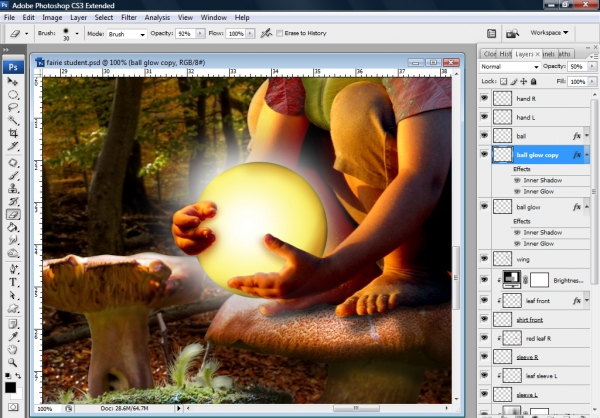Select the shirt front layer

coord(541,319)
